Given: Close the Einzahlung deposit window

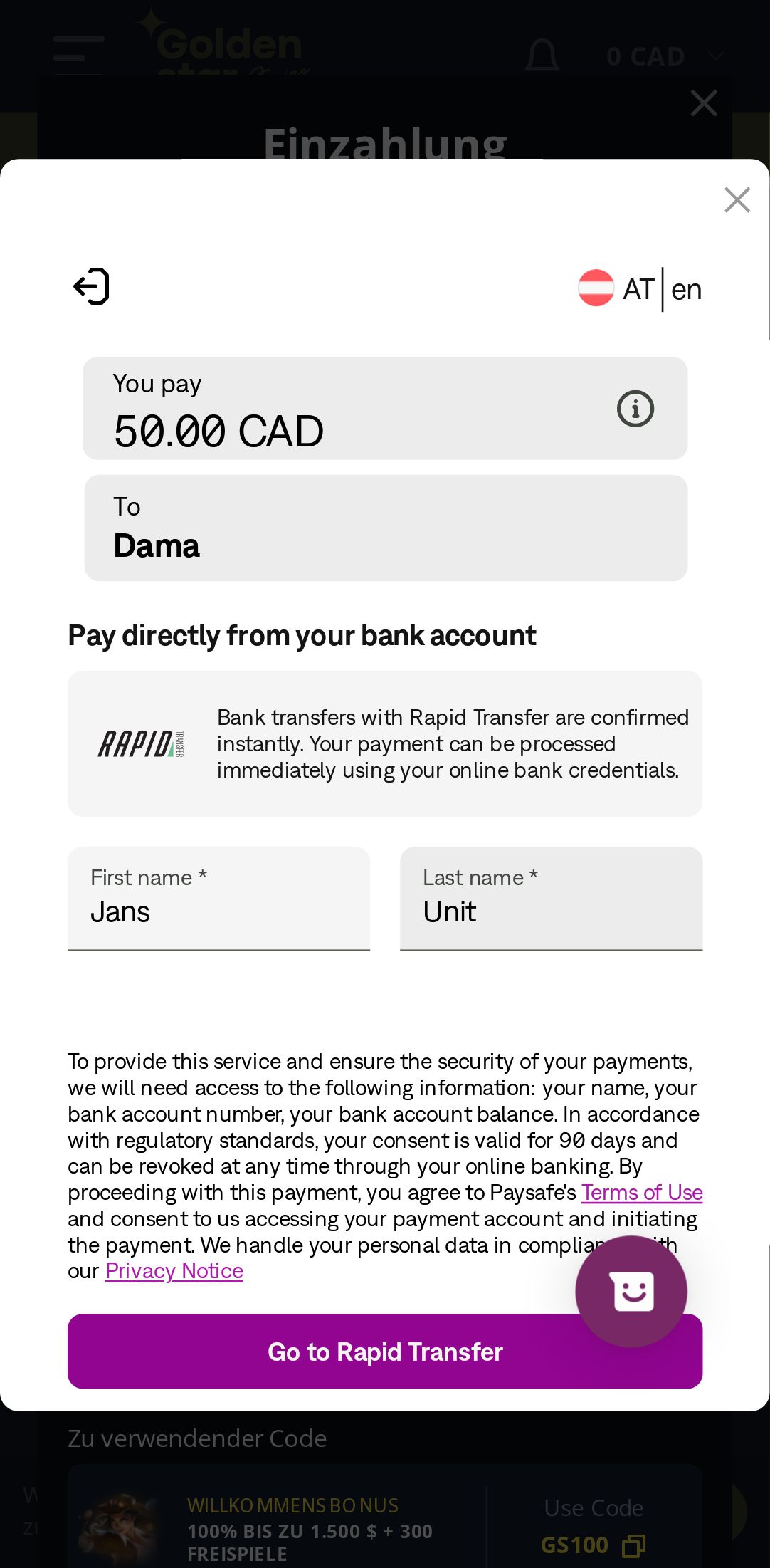Looking at the screenshot, I should [703, 103].
